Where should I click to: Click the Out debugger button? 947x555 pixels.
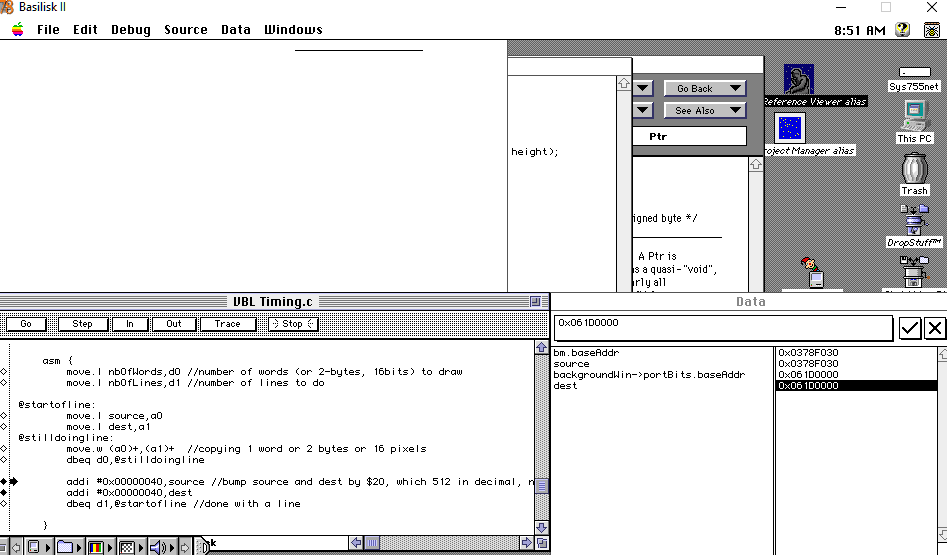pyautogui.click(x=174, y=324)
